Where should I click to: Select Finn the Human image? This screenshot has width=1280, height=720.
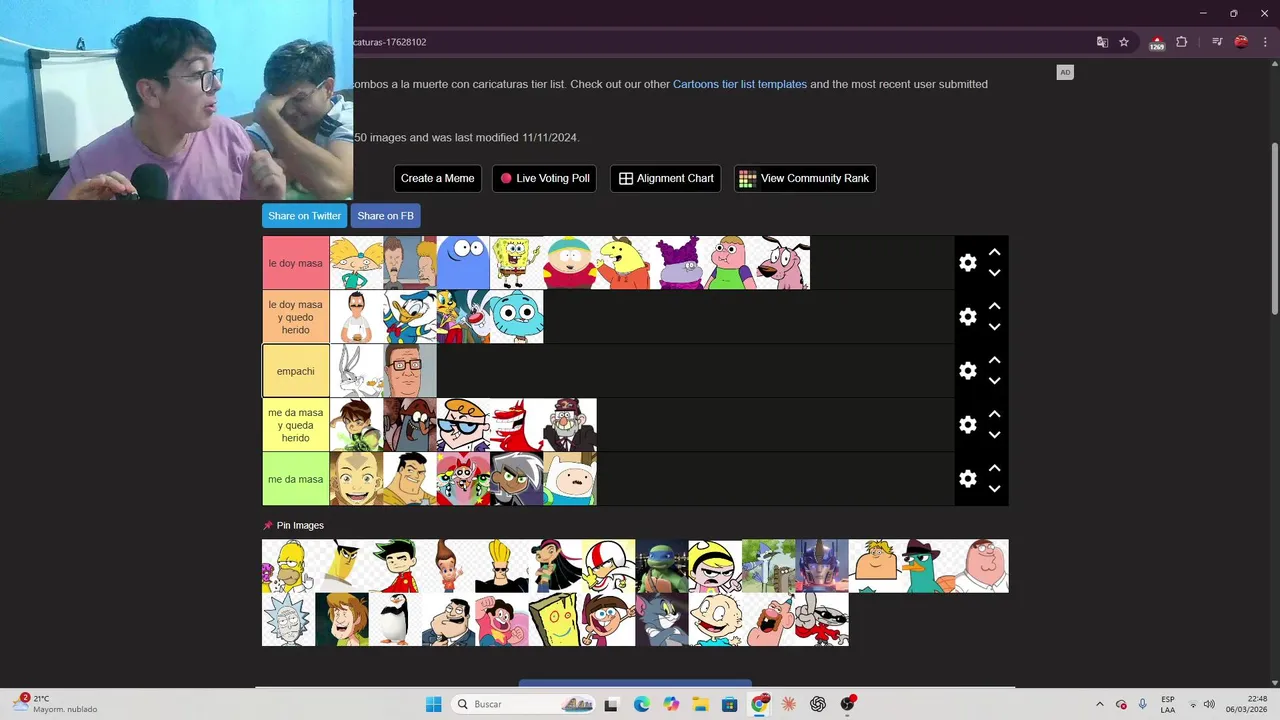click(570, 479)
